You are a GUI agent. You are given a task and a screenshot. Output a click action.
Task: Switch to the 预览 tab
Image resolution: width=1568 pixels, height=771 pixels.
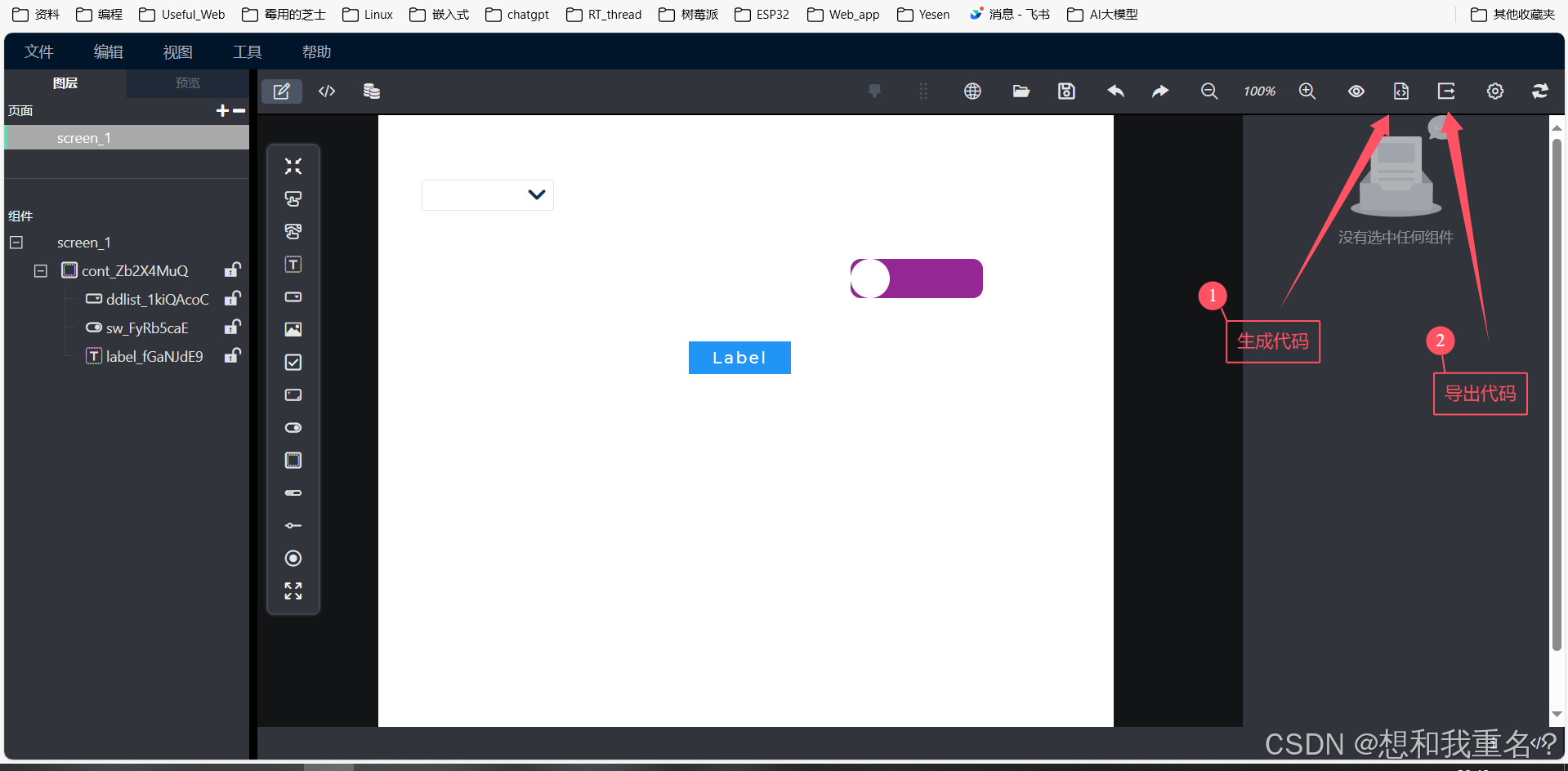pyautogui.click(x=187, y=82)
